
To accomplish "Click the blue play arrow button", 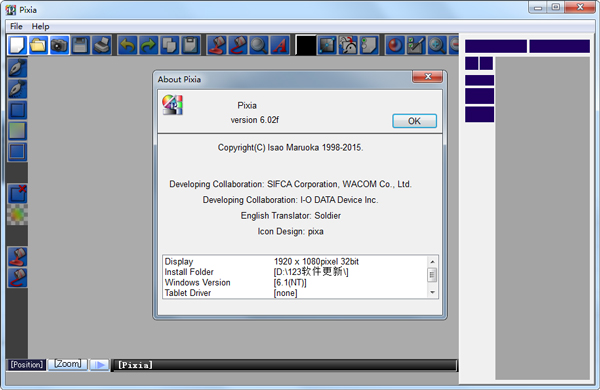I will (99, 365).
